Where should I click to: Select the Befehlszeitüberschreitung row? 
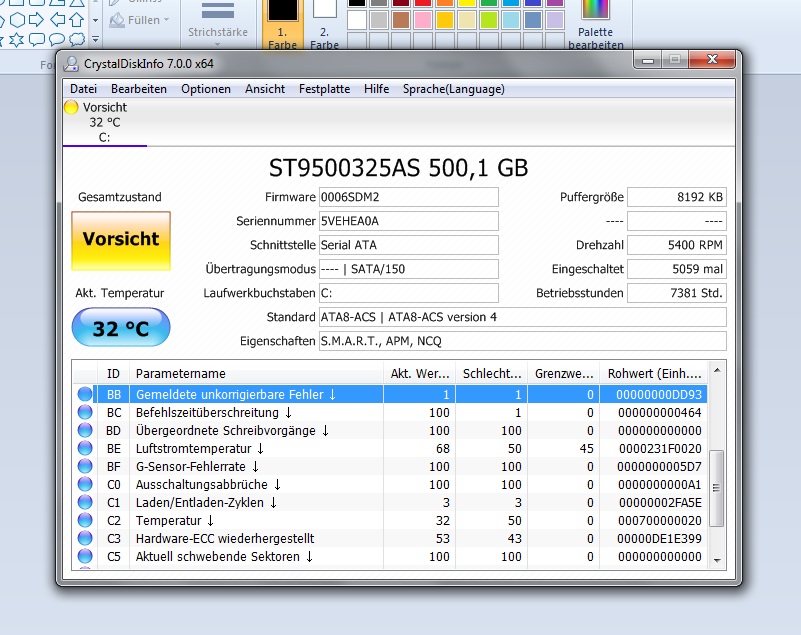click(x=390, y=412)
